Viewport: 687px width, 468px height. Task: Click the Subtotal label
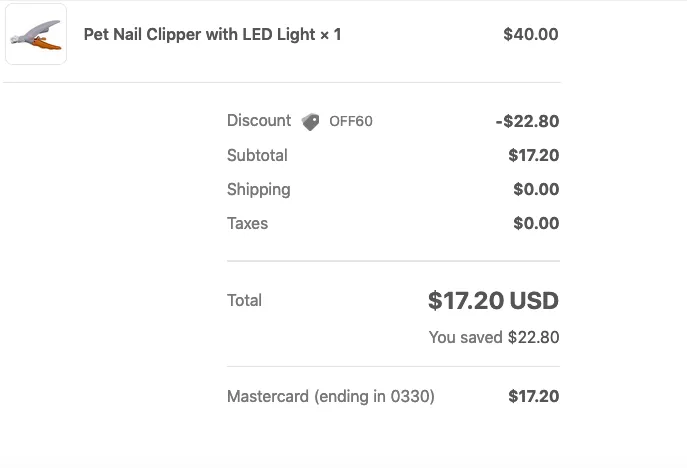point(257,155)
